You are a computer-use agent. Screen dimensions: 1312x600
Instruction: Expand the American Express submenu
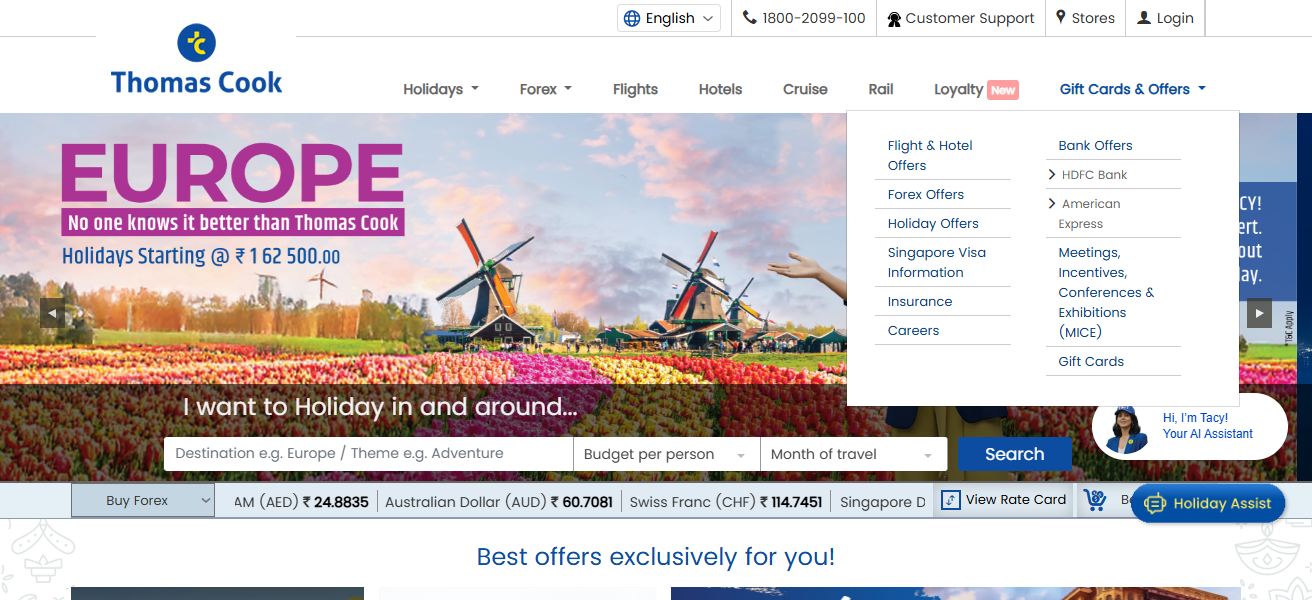tap(1088, 213)
